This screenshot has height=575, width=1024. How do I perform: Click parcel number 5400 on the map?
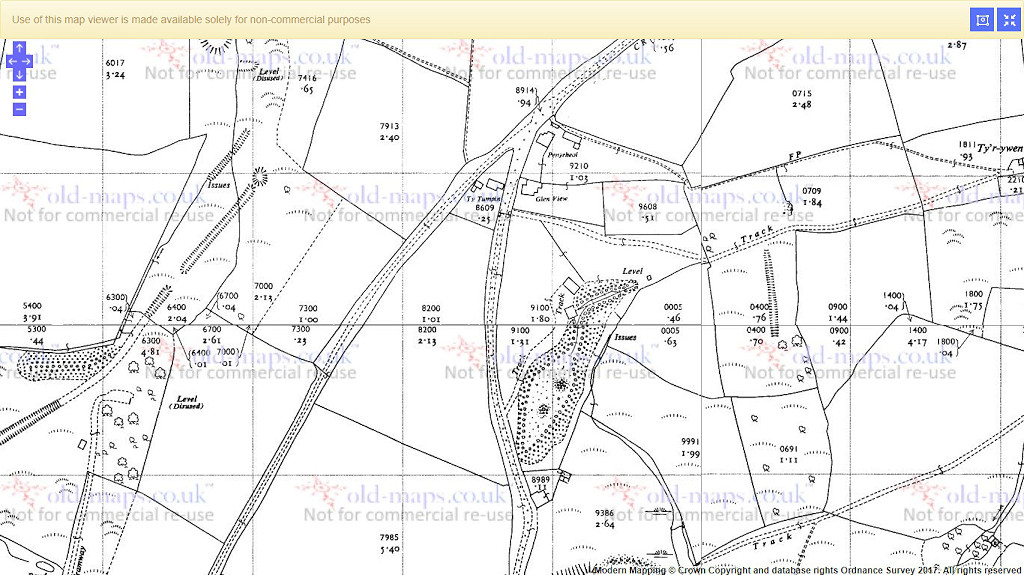pos(32,306)
